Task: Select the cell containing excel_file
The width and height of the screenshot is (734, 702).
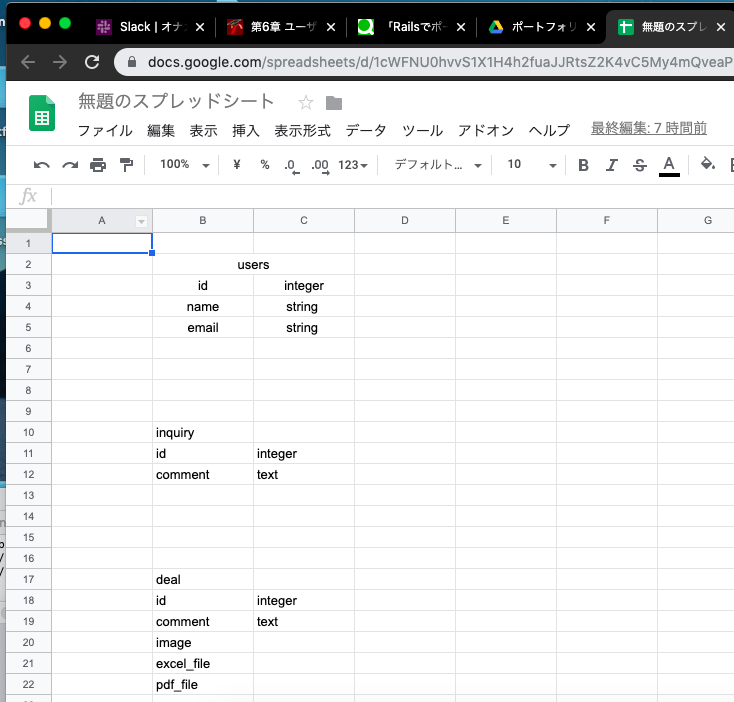Action: click(203, 664)
